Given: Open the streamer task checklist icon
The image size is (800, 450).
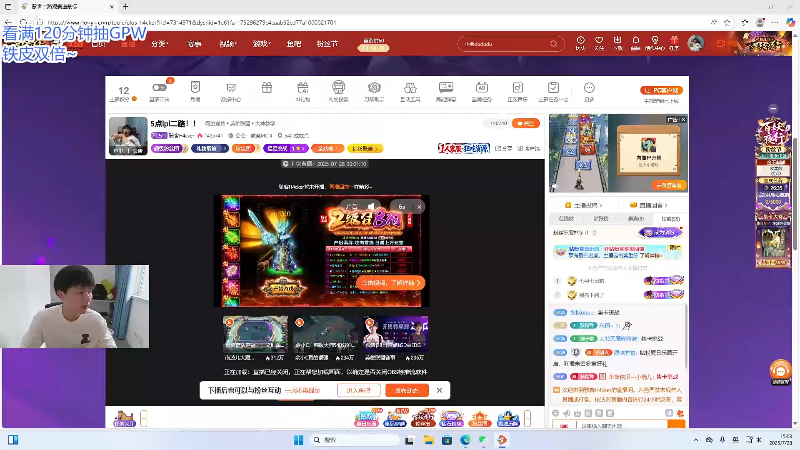Looking at the screenshot, I should [x=553, y=88].
